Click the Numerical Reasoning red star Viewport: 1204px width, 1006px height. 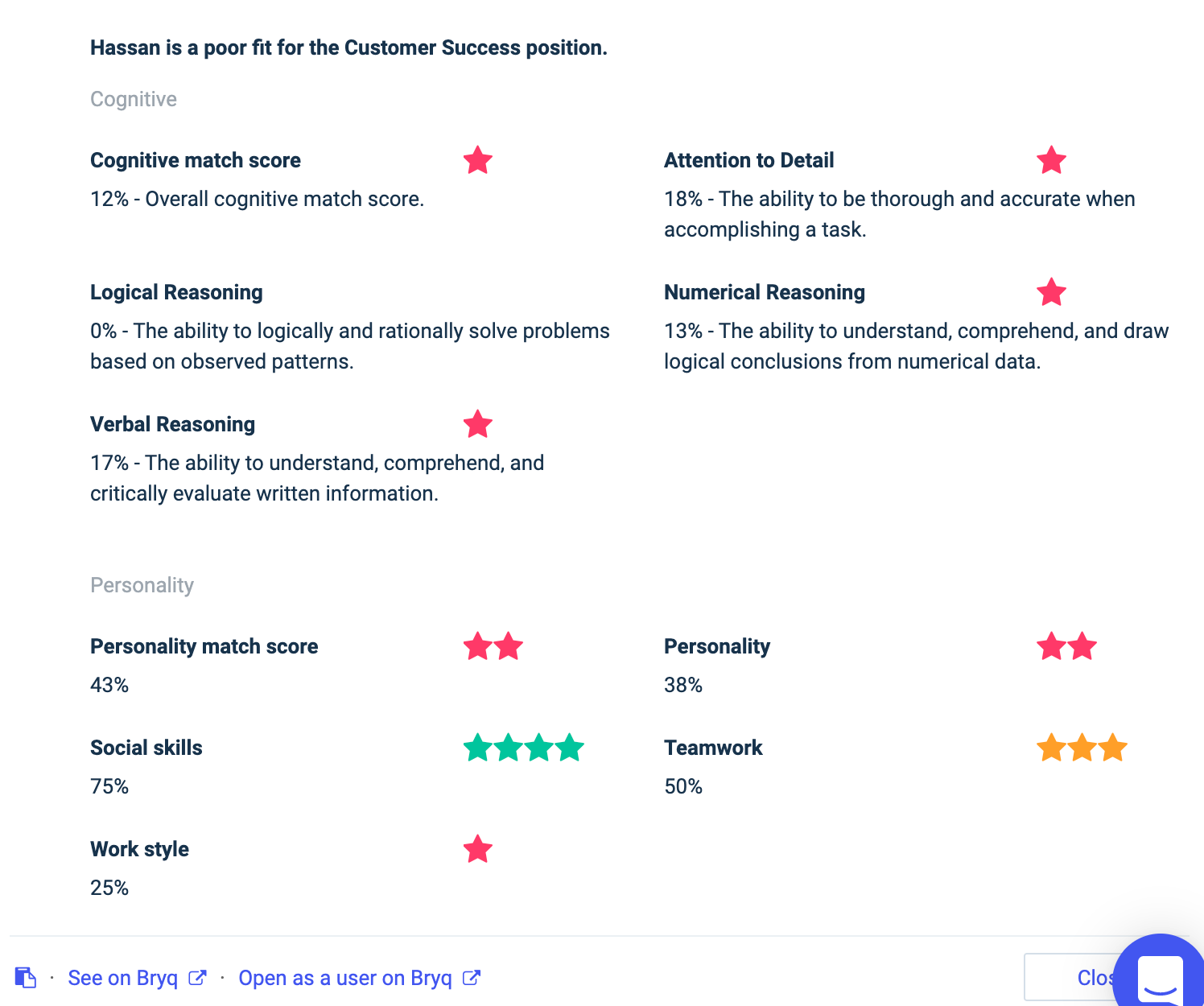[x=1051, y=292]
